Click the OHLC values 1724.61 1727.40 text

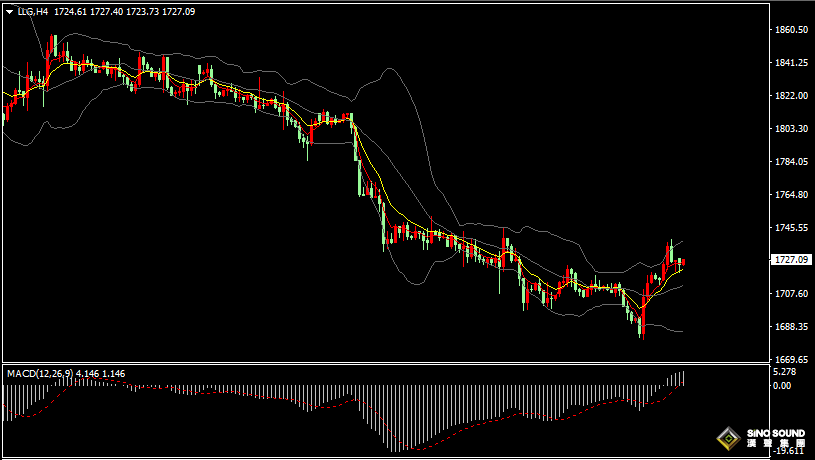point(88,11)
